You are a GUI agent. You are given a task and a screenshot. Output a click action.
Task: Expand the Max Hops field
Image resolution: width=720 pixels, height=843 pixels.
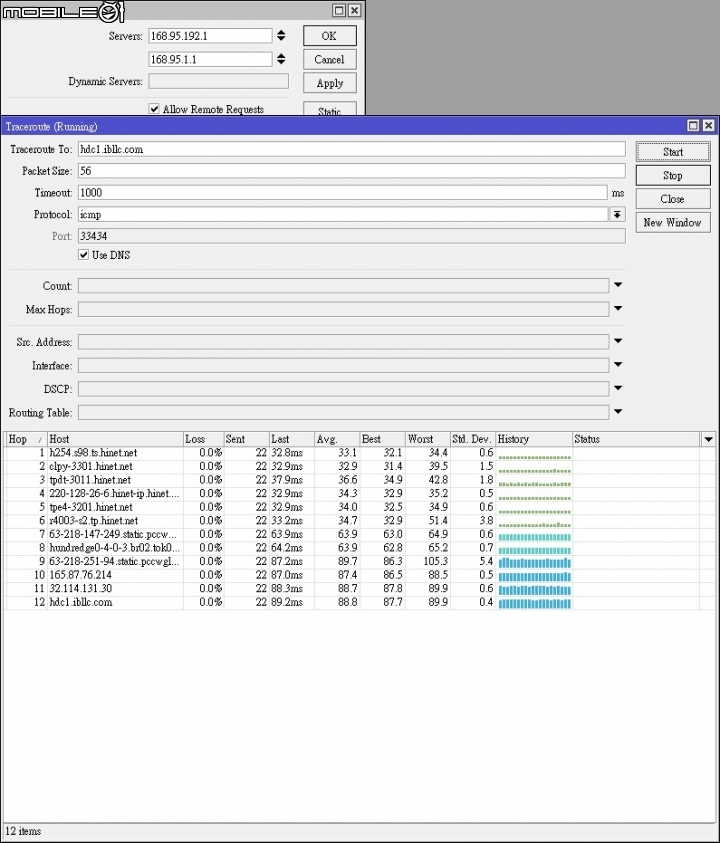point(618,309)
